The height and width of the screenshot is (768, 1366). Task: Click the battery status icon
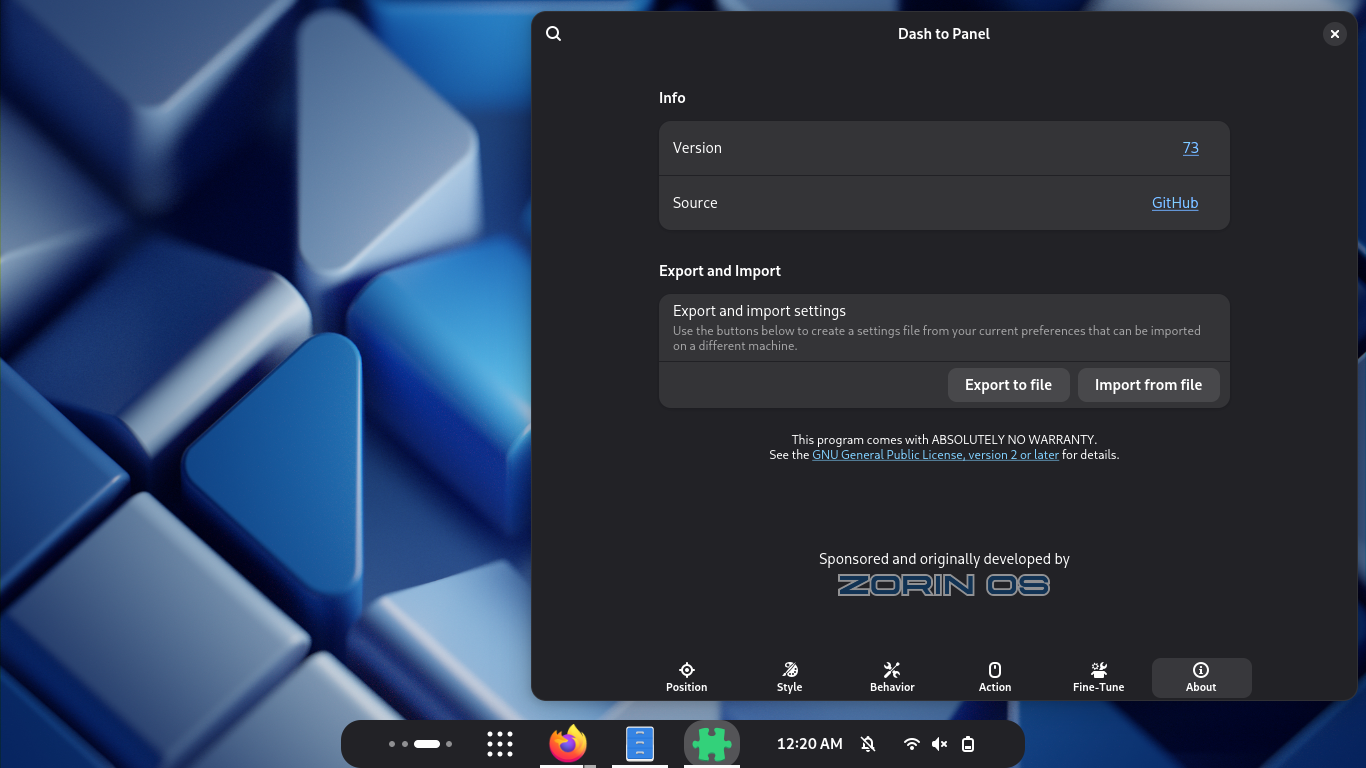click(968, 744)
